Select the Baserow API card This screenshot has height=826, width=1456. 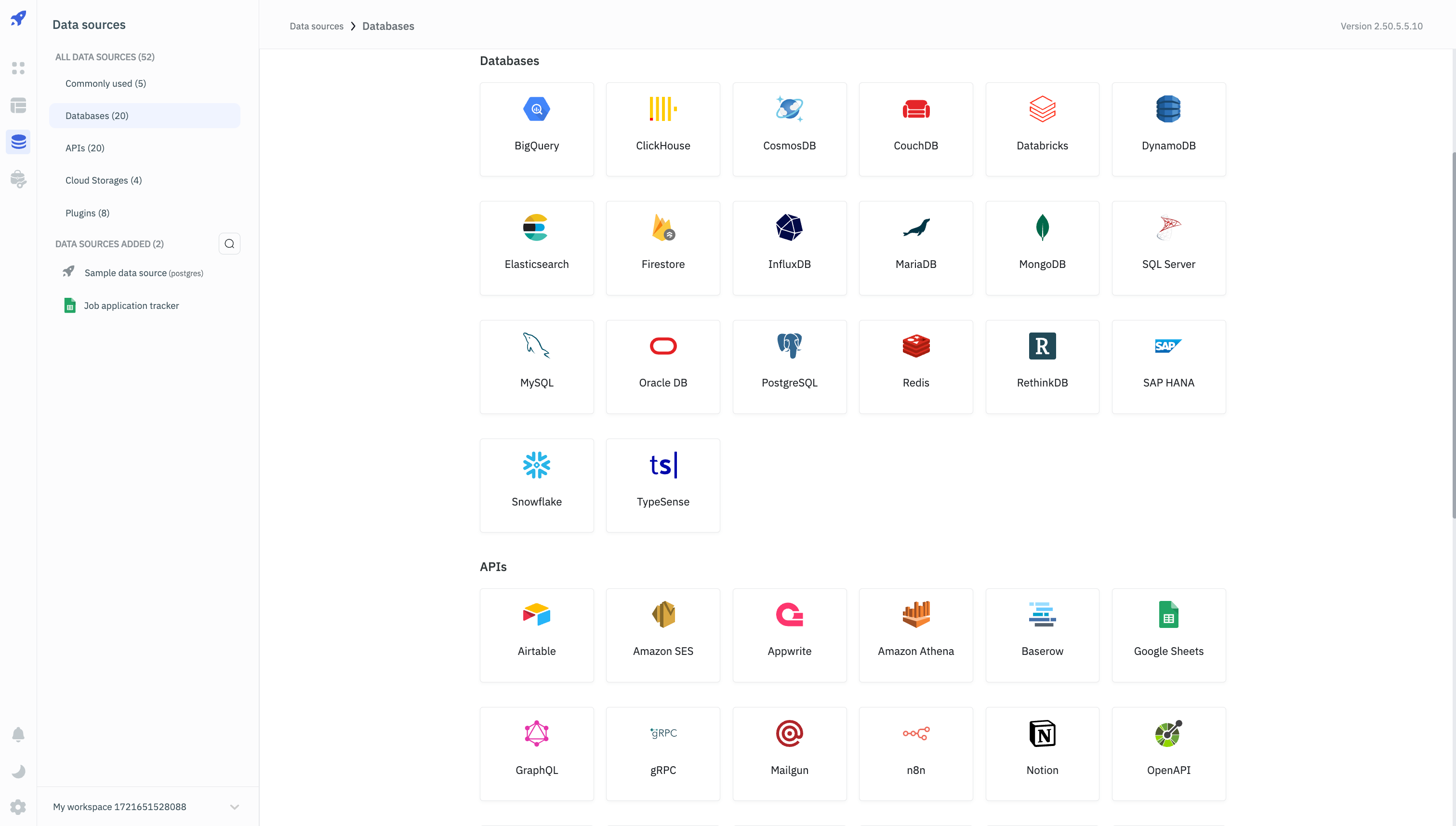tap(1043, 635)
